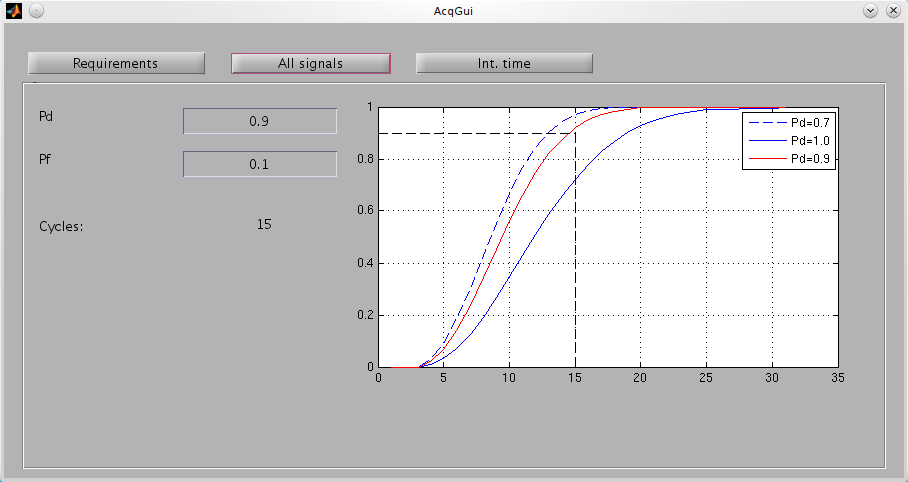The width and height of the screenshot is (908, 482).
Task: Select the Int. time button
Action: point(504,63)
